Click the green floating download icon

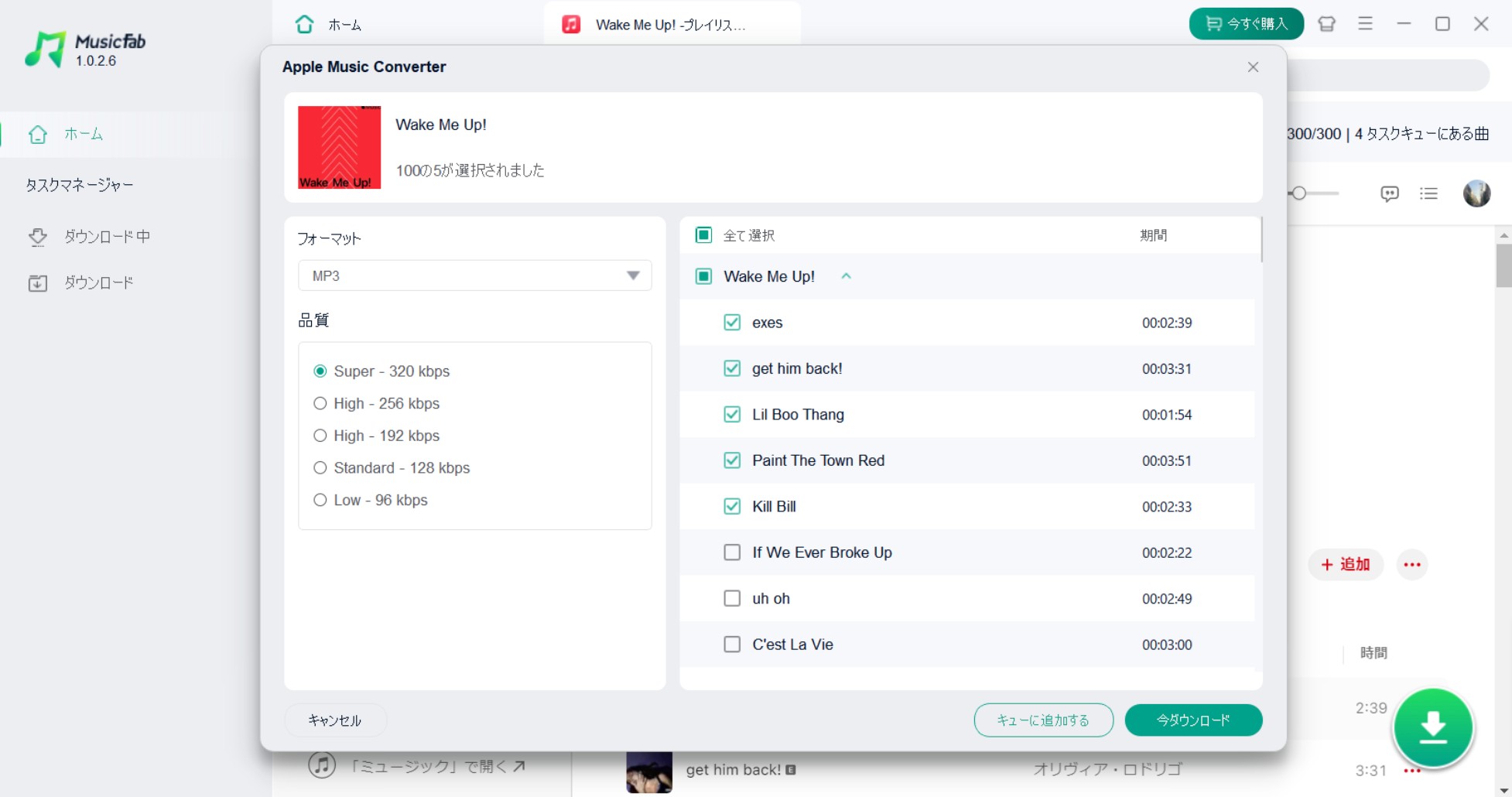point(1433,728)
